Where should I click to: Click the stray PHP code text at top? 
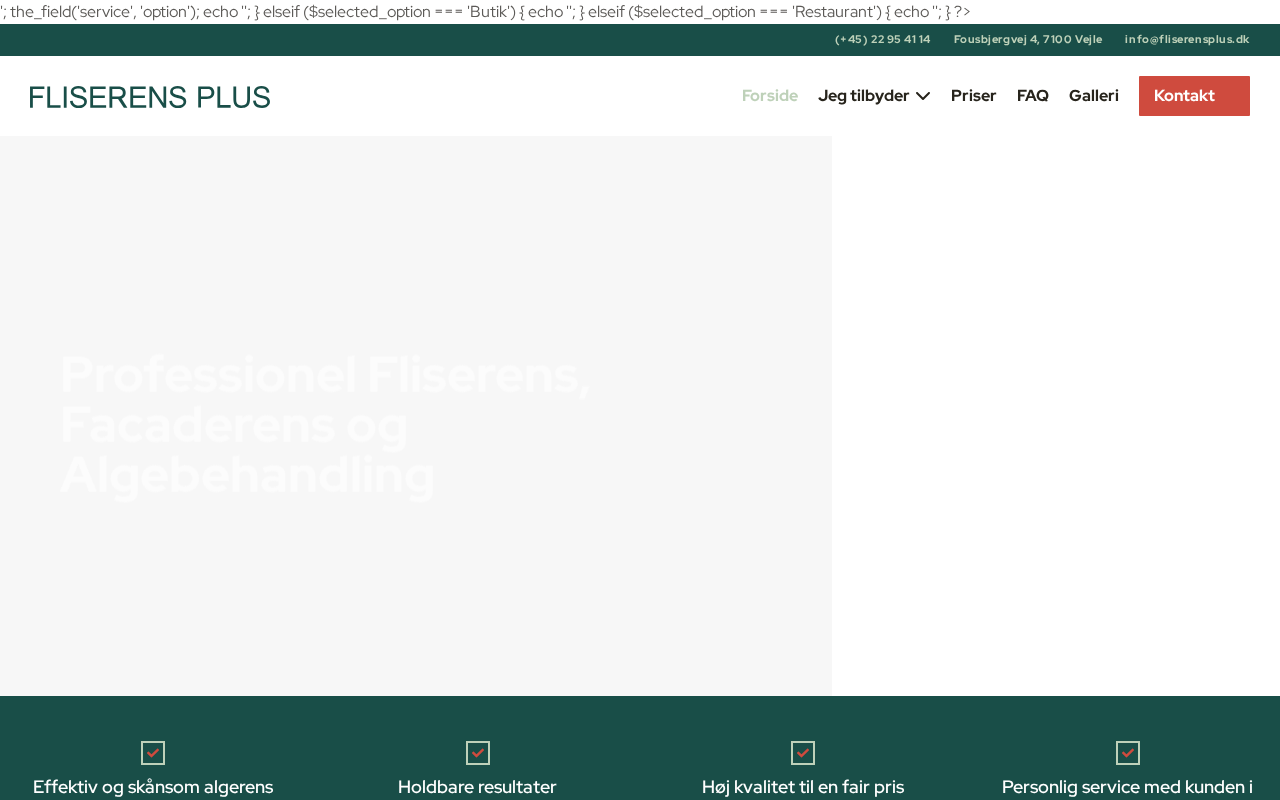click(485, 12)
